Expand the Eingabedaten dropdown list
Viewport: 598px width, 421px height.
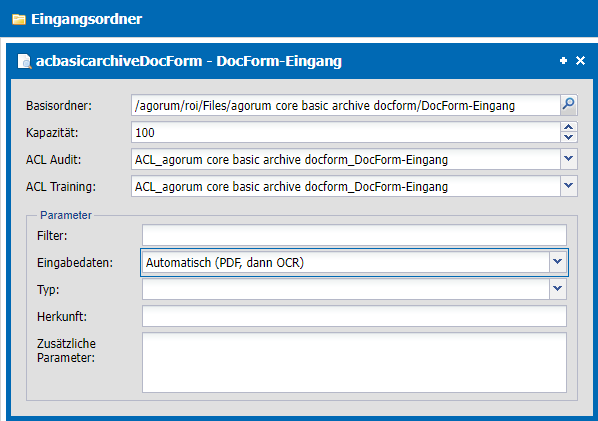pyautogui.click(x=558, y=262)
